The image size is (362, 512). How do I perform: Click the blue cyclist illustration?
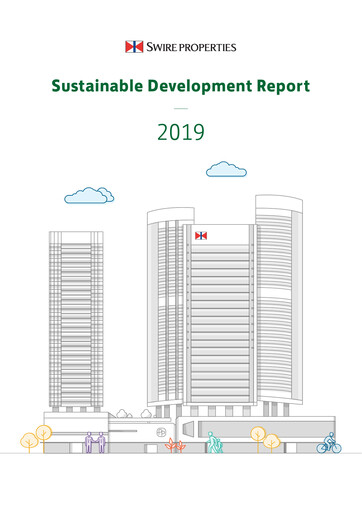[x=329, y=443]
